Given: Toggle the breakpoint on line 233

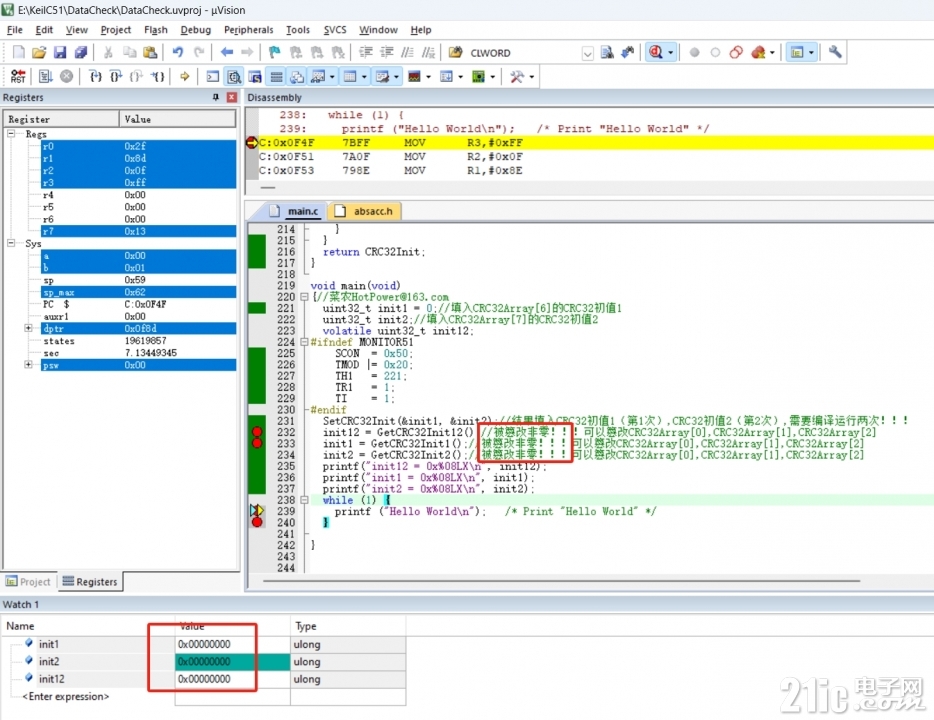Looking at the screenshot, I should 257,443.
